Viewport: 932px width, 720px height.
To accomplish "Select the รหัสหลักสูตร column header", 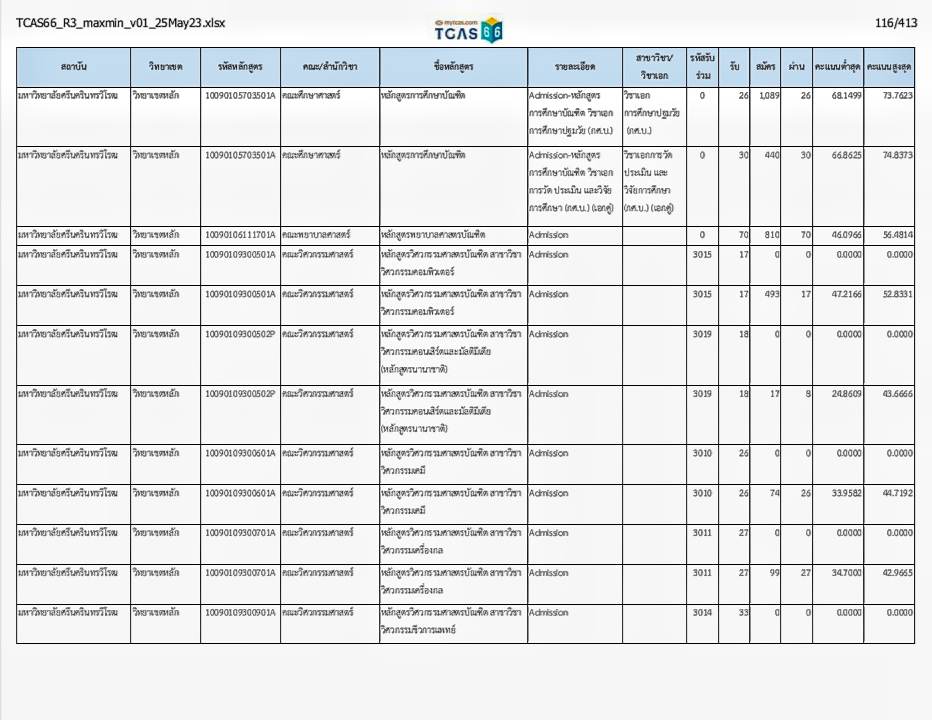I will pos(240,66).
